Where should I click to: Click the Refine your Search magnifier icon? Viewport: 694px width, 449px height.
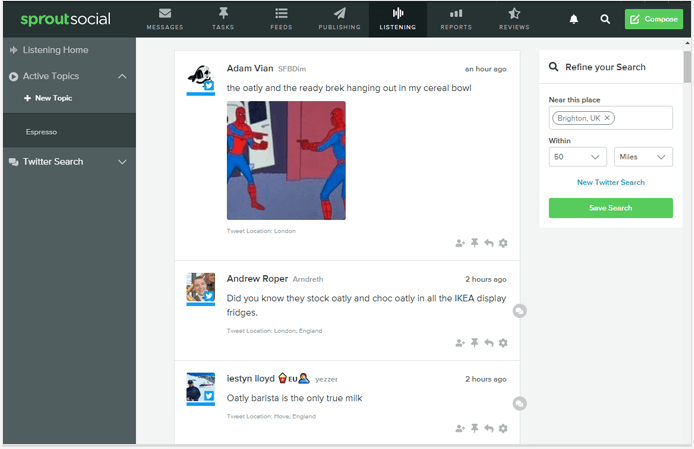tap(553, 67)
